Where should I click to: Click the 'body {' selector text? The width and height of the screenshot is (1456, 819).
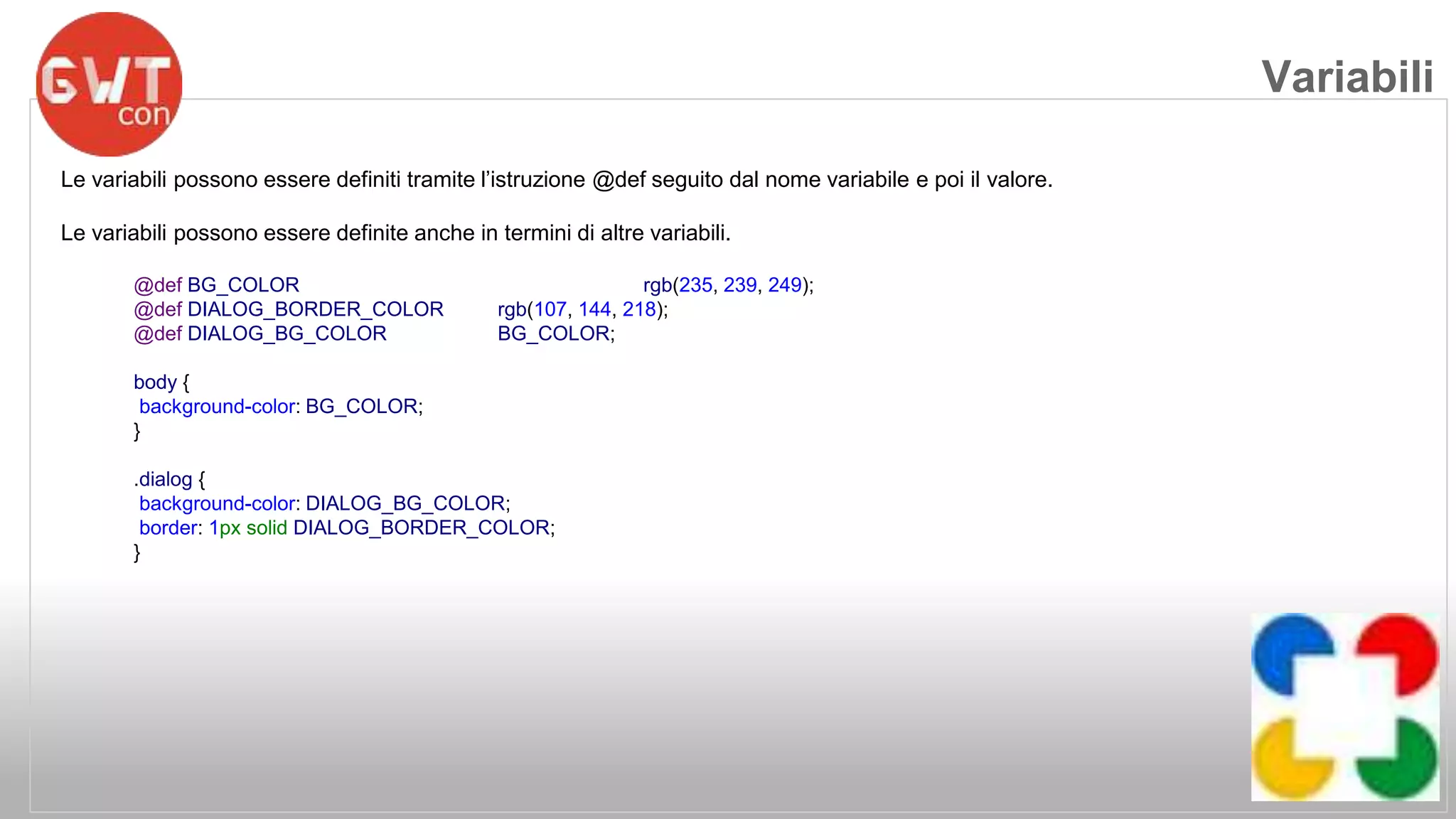[161, 382]
